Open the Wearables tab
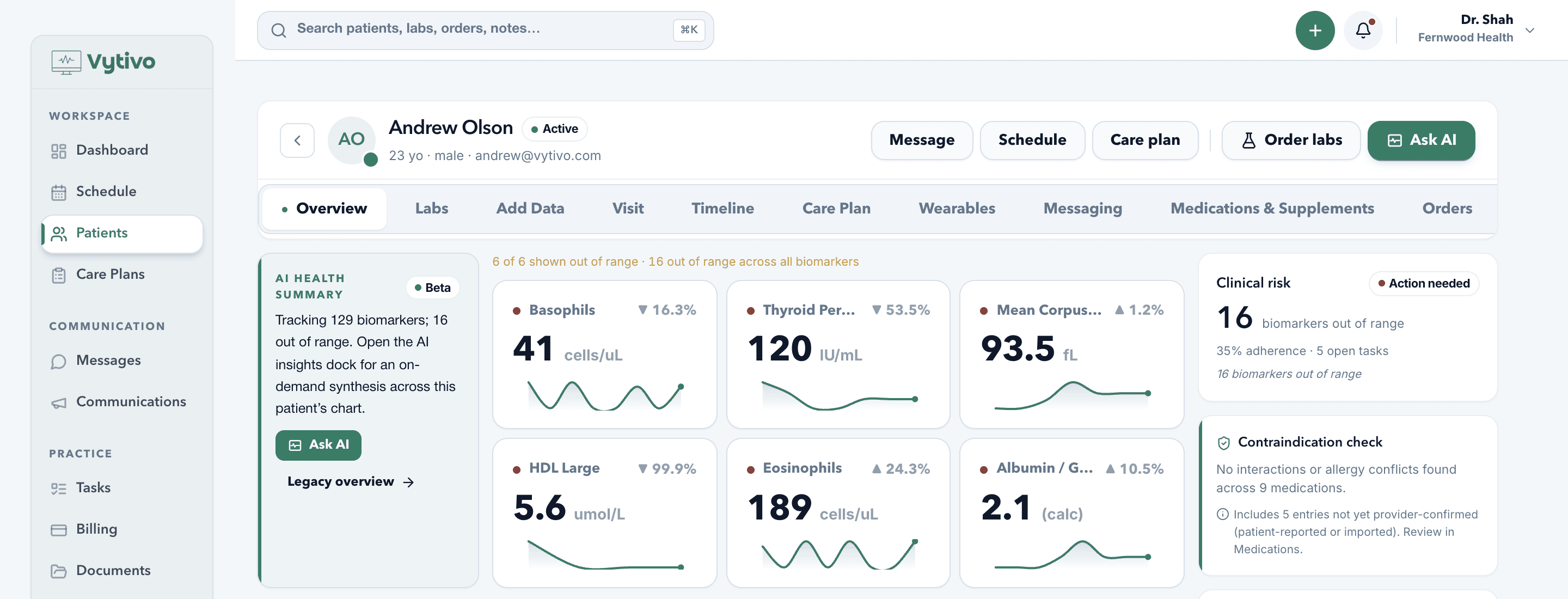 coord(957,209)
